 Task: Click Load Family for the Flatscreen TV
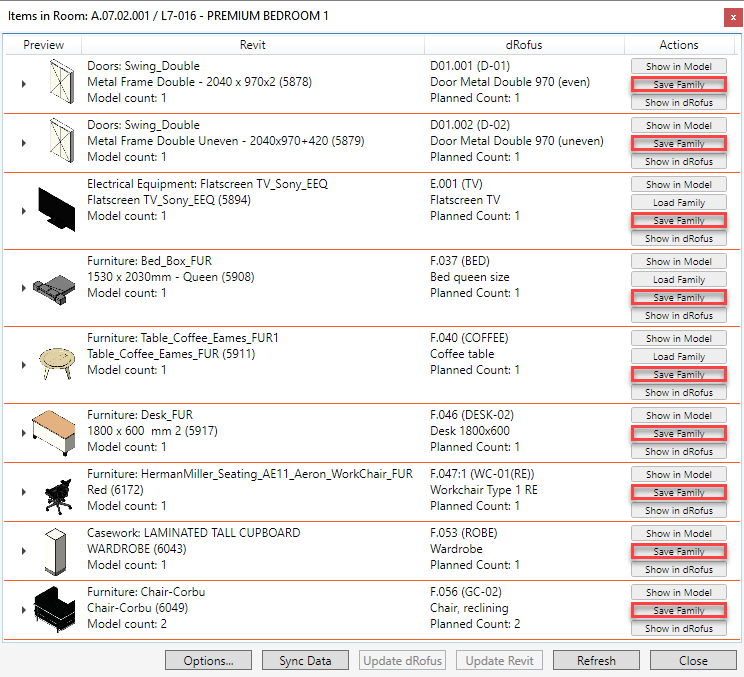click(x=678, y=203)
